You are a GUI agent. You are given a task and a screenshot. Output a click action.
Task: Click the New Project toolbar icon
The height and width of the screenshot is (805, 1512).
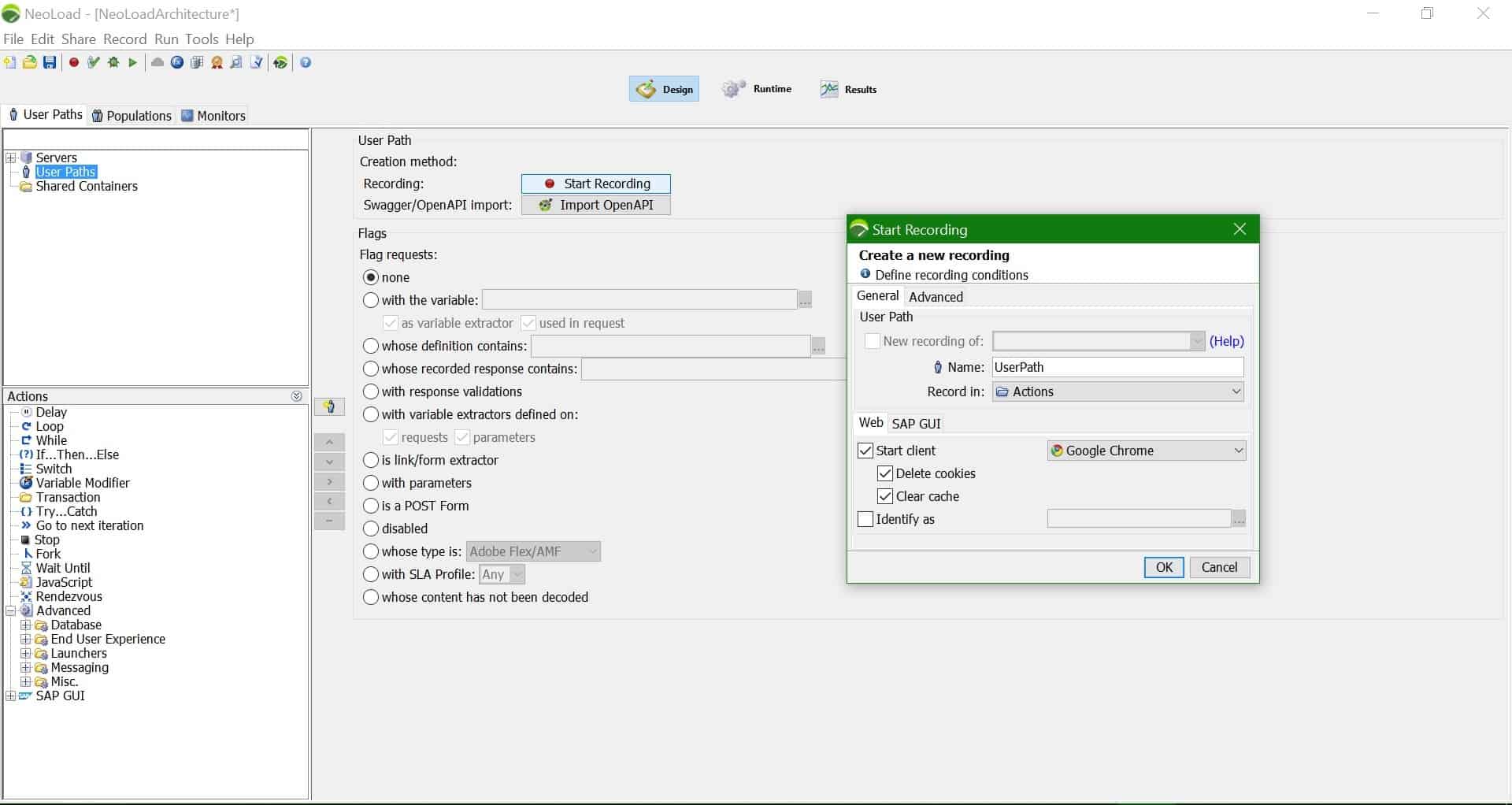pyautogui.click(x=10, y=62)
